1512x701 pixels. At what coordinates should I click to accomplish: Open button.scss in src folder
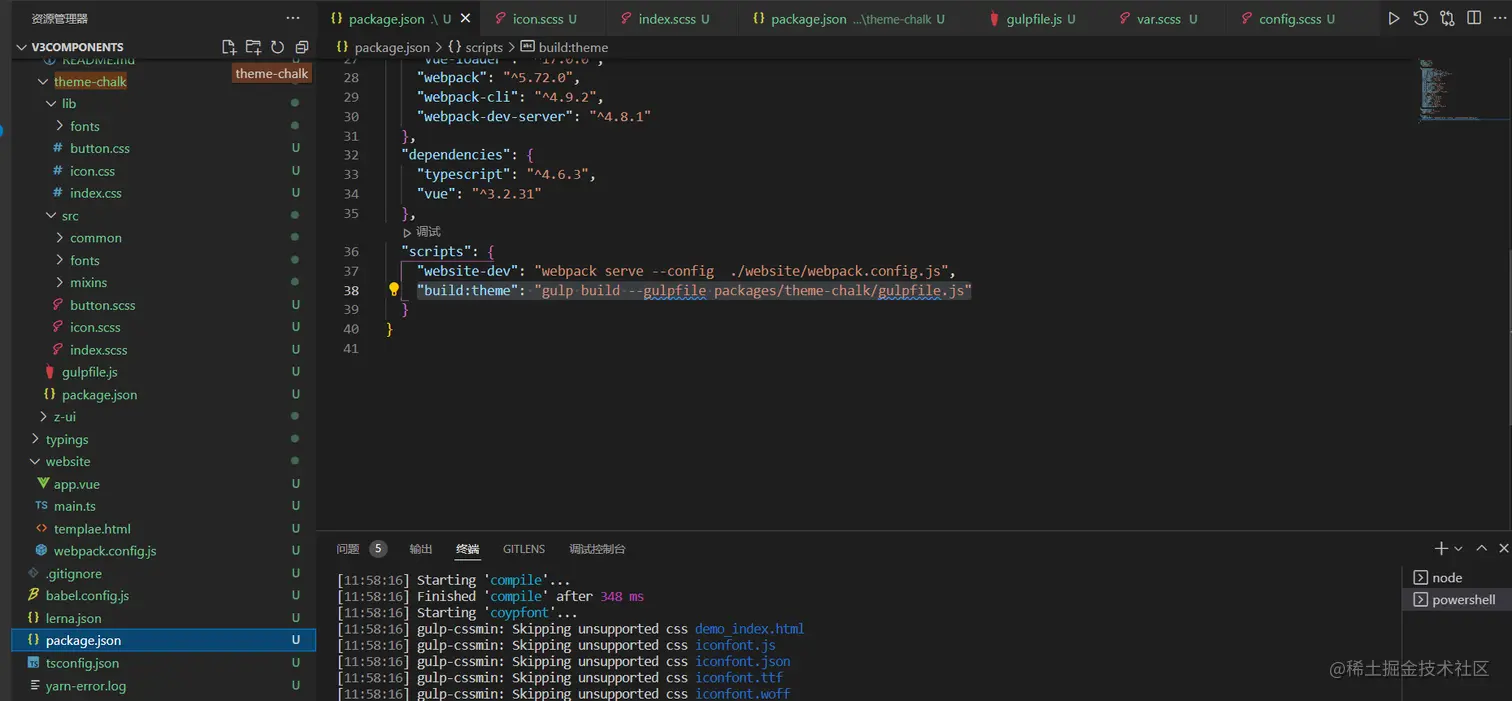[x=102, y=305]
